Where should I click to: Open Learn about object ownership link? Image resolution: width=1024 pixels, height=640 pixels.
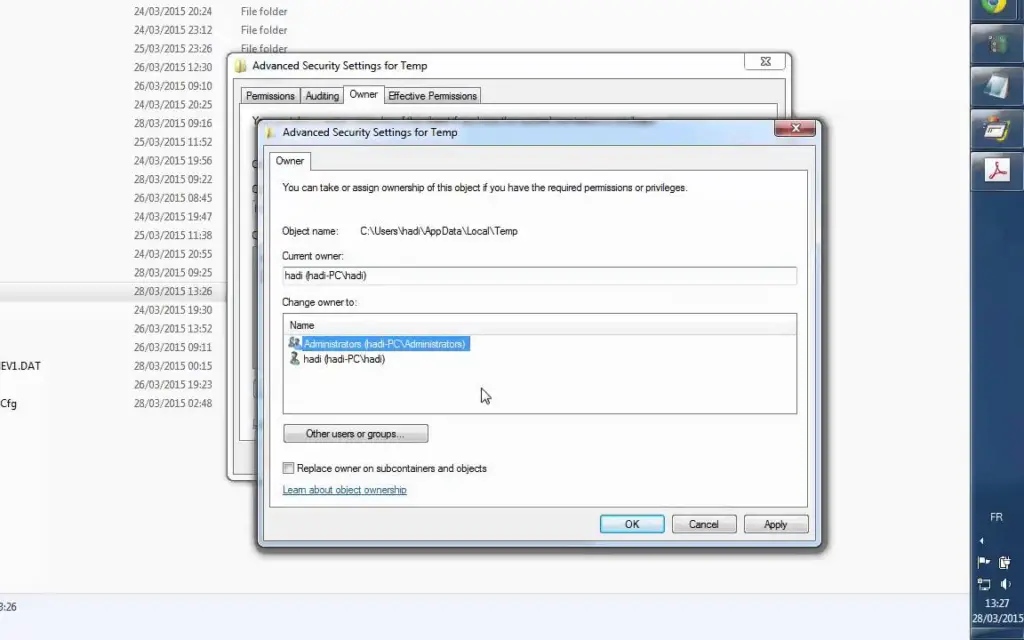pos(344,490)
